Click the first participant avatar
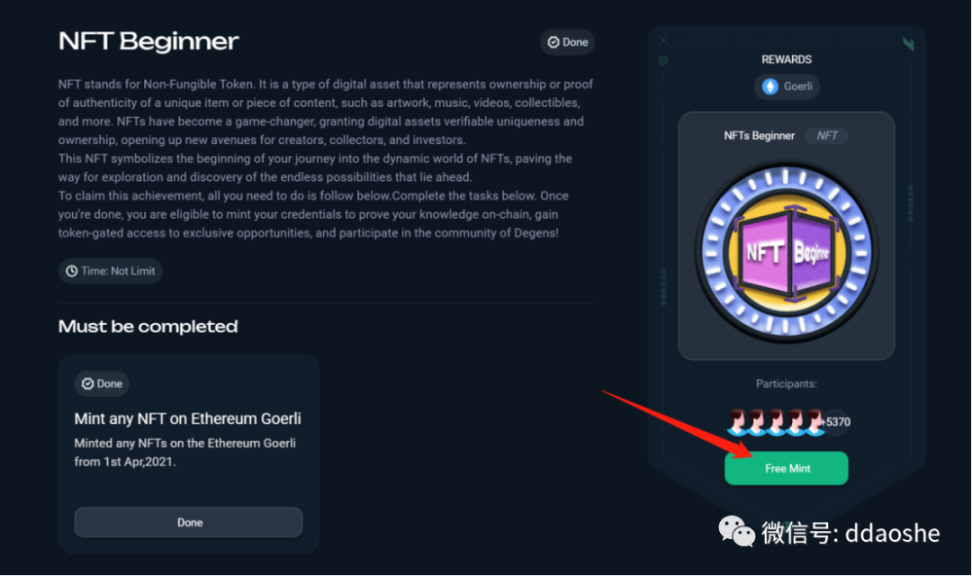Viewport: 972px width, 576px height. coord(738,422)
